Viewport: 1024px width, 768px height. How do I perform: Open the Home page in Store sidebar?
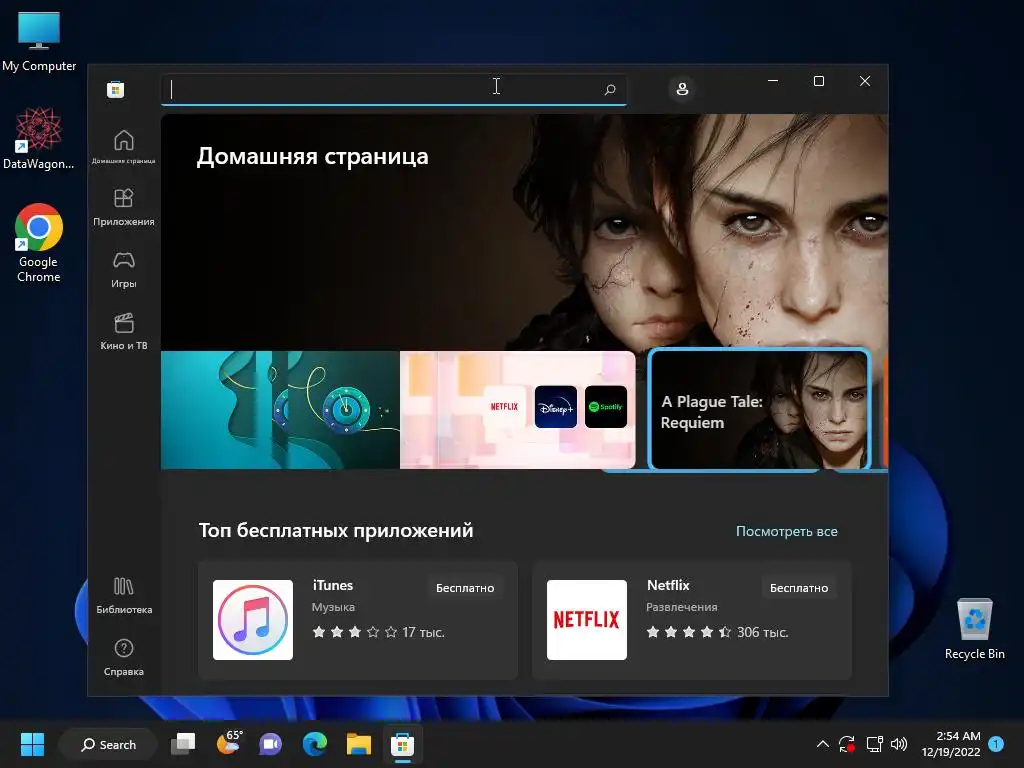(123, 146)
